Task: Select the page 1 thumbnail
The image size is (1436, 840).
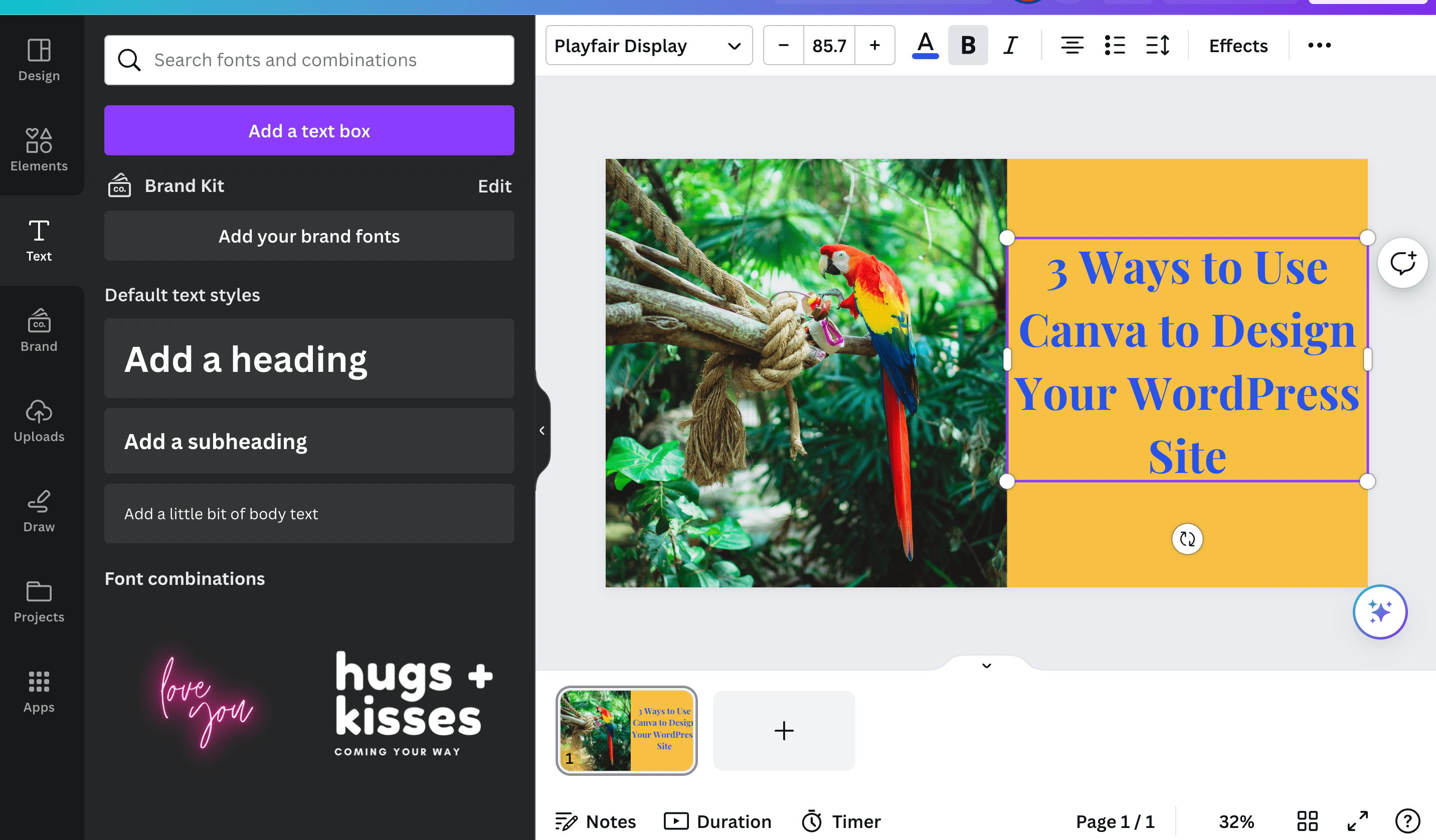Action: pos(626,731)
